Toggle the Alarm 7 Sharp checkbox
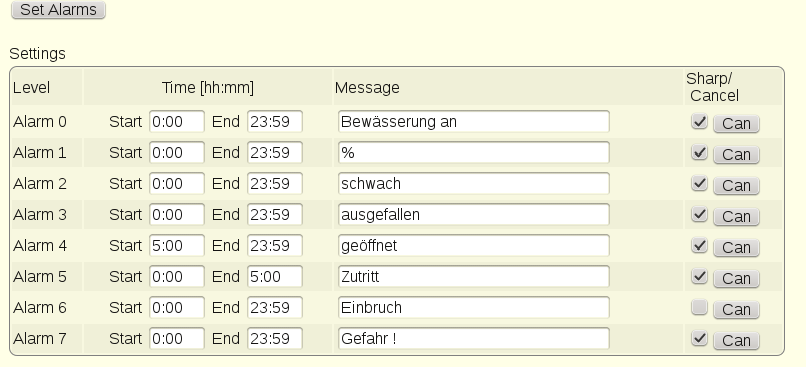This screenshot has height=367, width=806. tap(699, 338)
